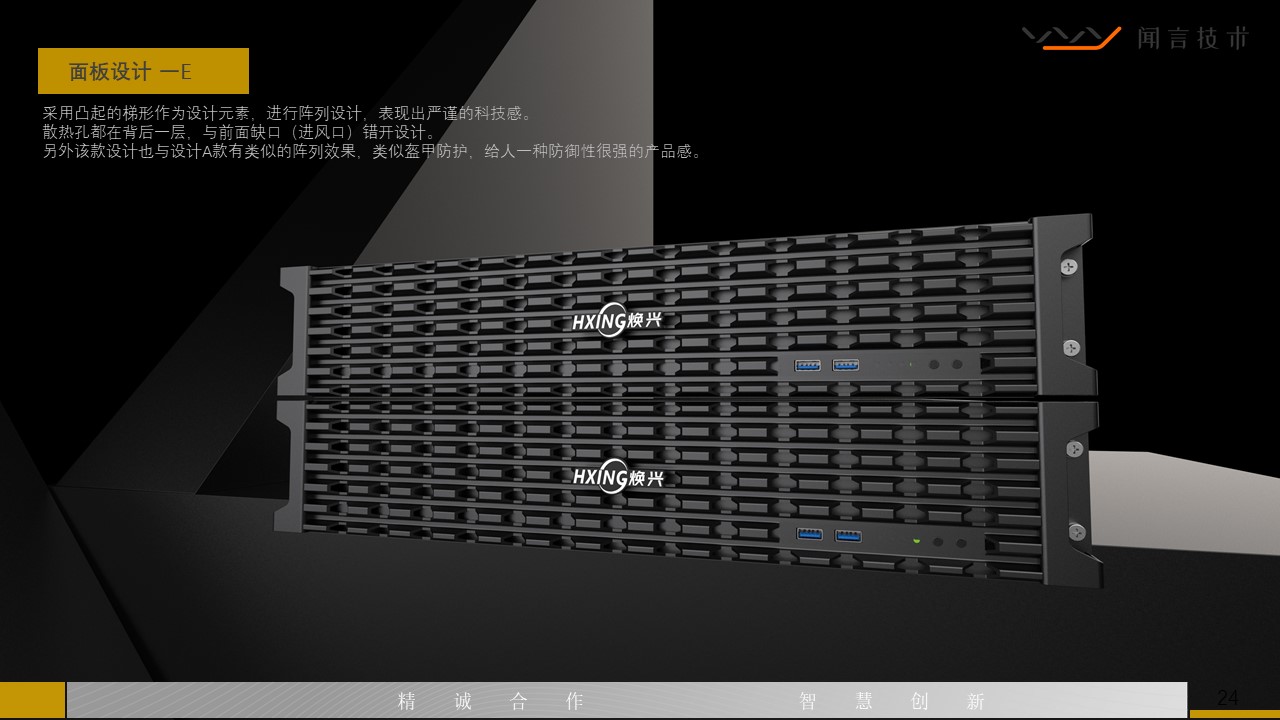This screenshot has width=1280, height=720.
Task: Toggle the green power LED on bottom panel
Action: coord(917,542)
